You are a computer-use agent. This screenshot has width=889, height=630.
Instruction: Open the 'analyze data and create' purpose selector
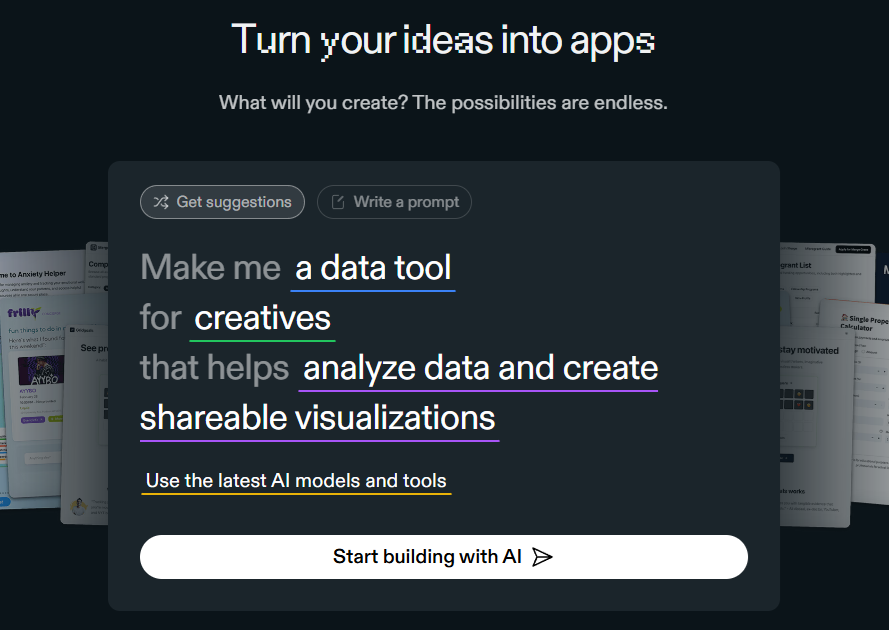(x=480, y=368)
